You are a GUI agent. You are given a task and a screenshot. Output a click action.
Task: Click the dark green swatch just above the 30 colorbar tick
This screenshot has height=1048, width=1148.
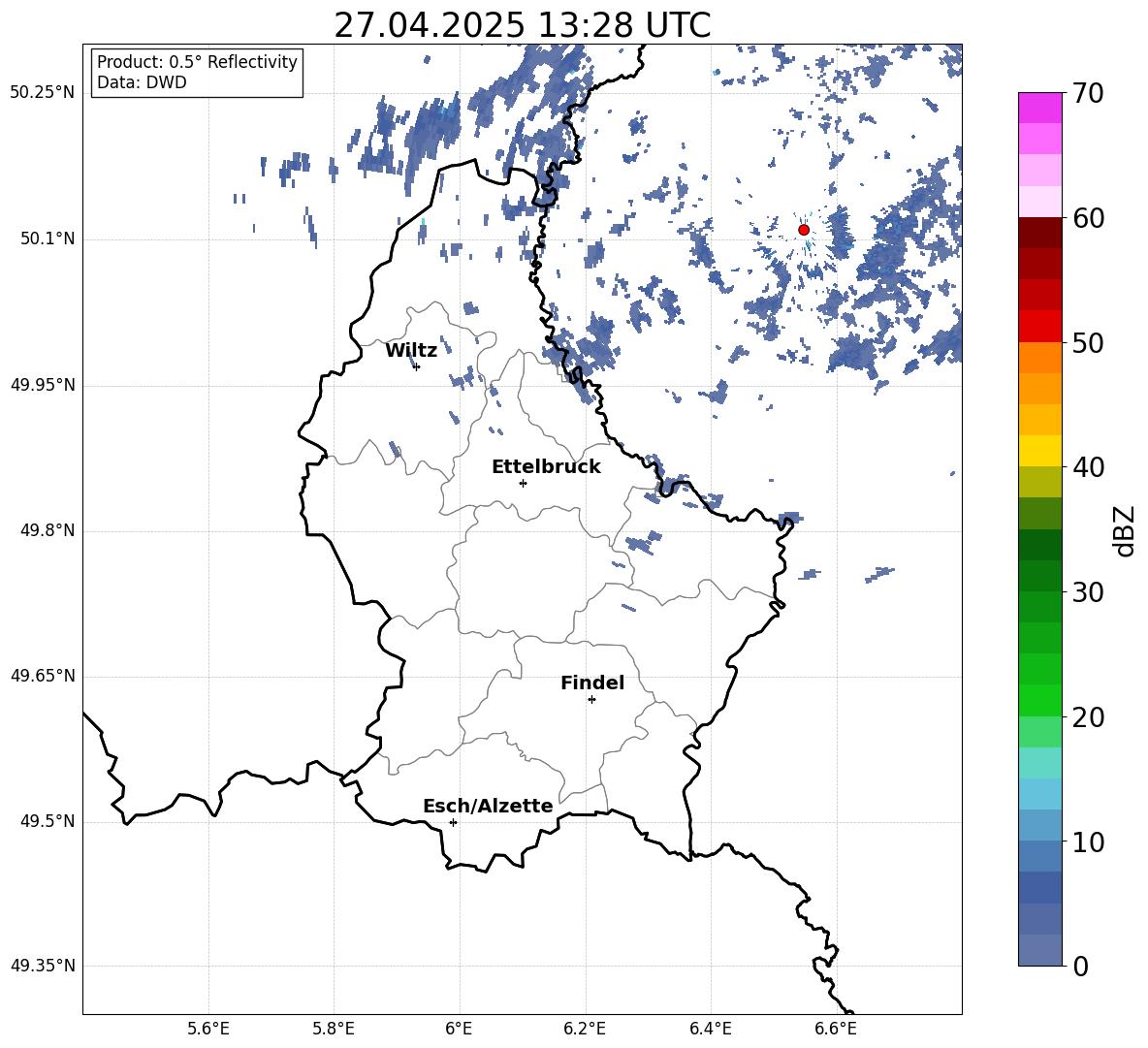tap(1040, 576)
